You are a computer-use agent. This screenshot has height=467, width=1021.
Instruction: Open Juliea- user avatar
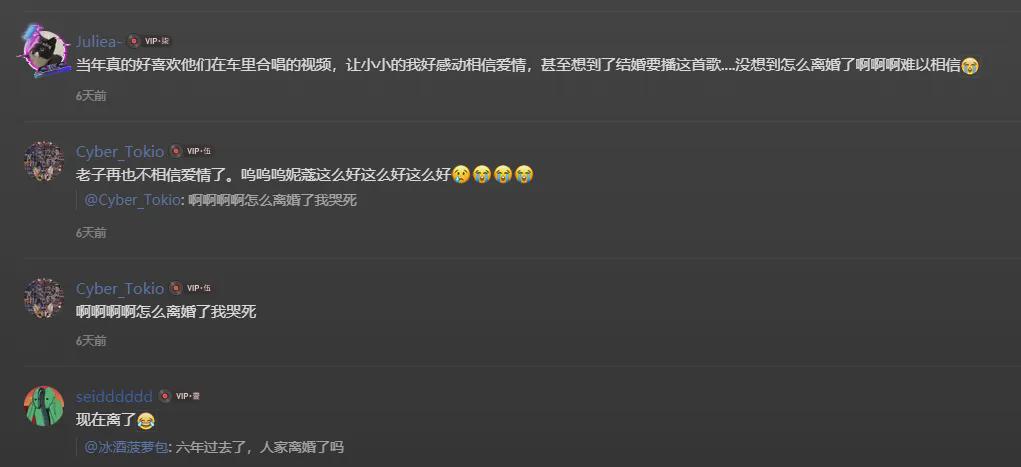coord(44,51)
